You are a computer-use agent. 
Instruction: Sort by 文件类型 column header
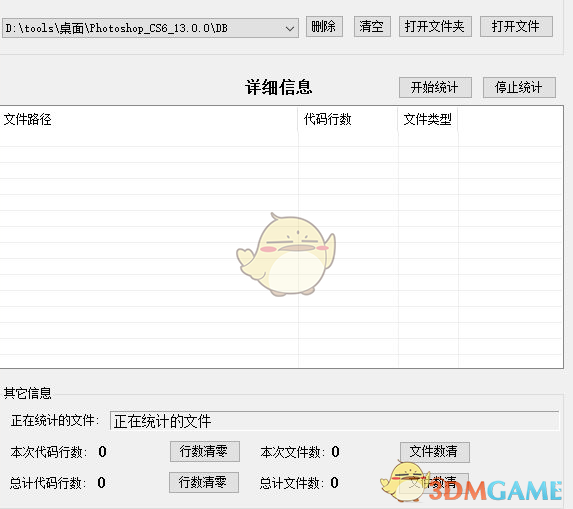(x=428, y=119)
